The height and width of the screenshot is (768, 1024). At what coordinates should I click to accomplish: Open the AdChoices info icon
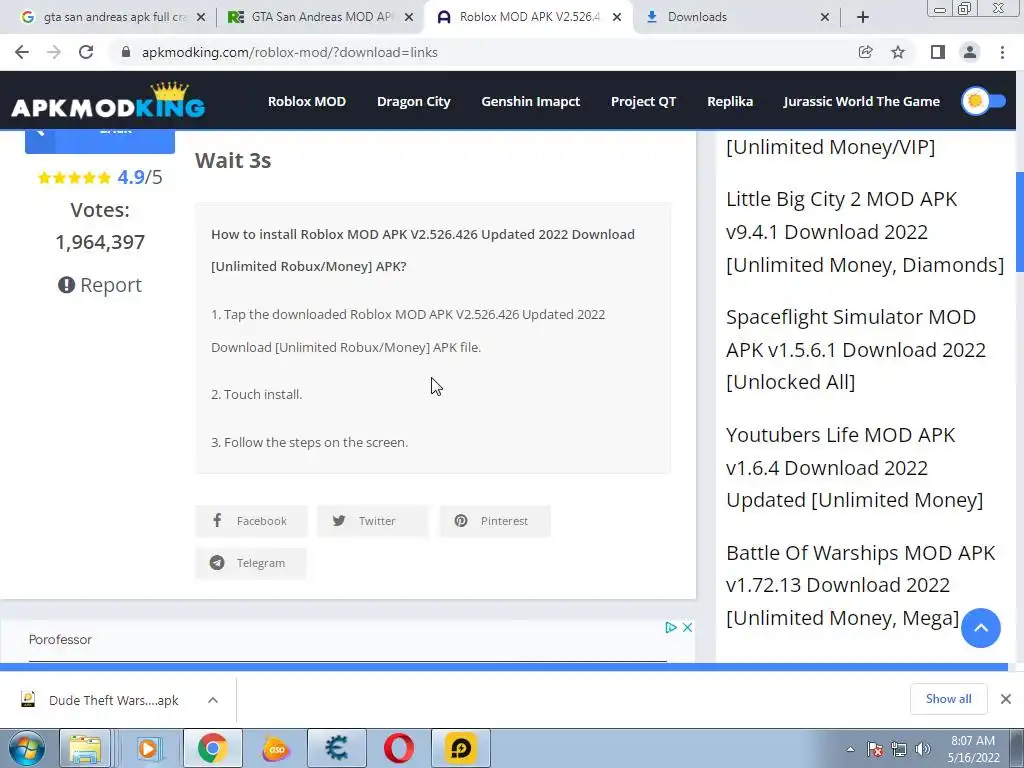[671, 628]
